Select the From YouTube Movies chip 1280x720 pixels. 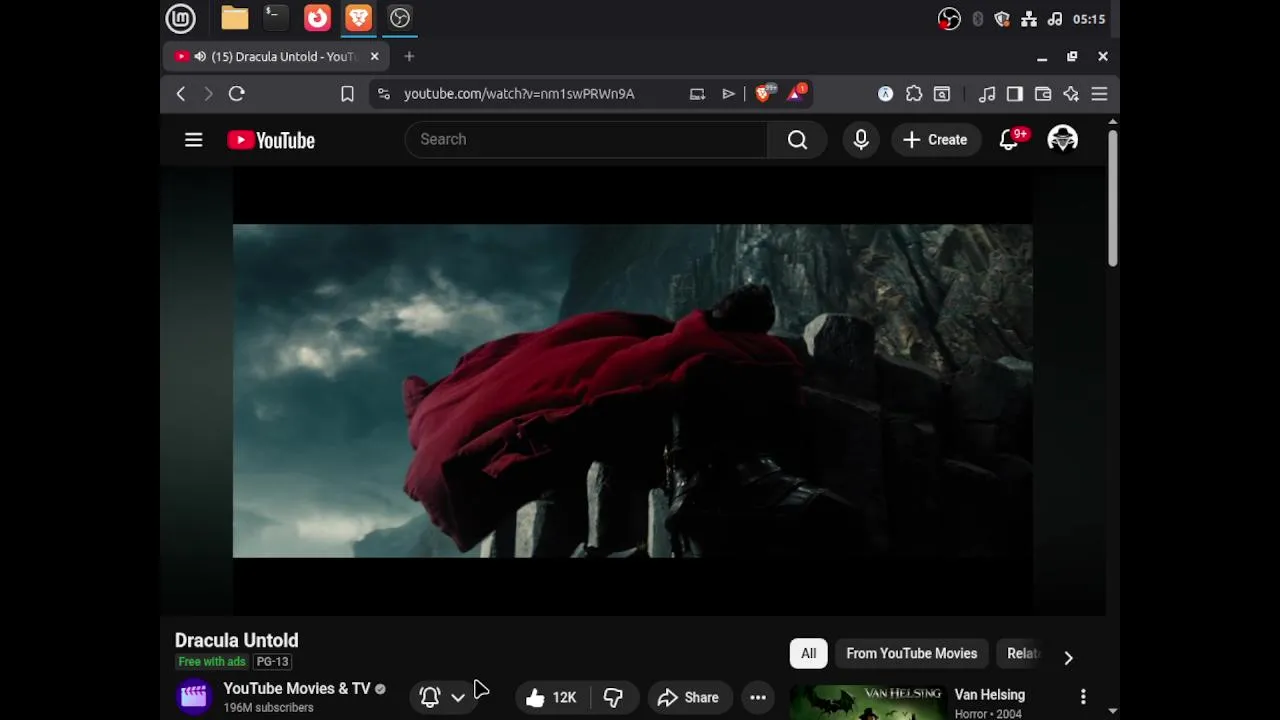pyautogui.click(x=912, y=654)
